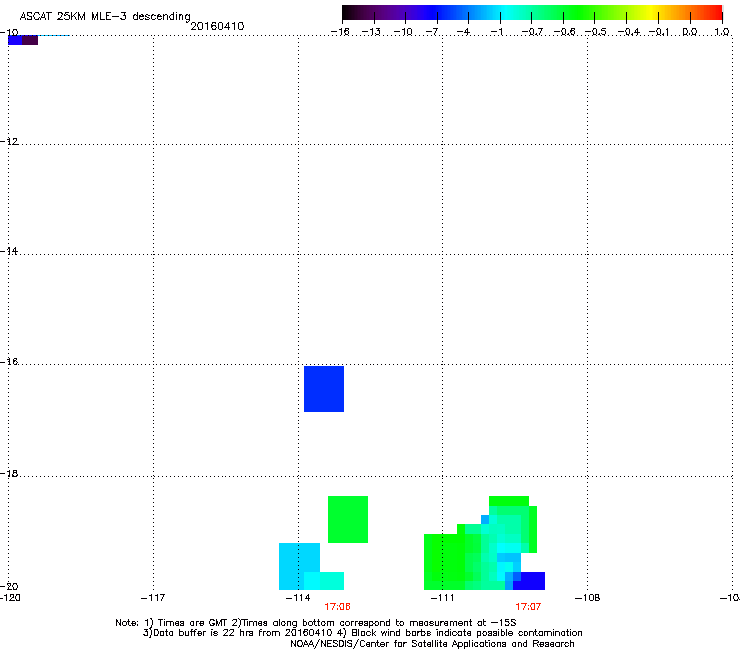Click longitude label -111 on the bottom axis
740x650 pixels.
[x=442, y=598]
